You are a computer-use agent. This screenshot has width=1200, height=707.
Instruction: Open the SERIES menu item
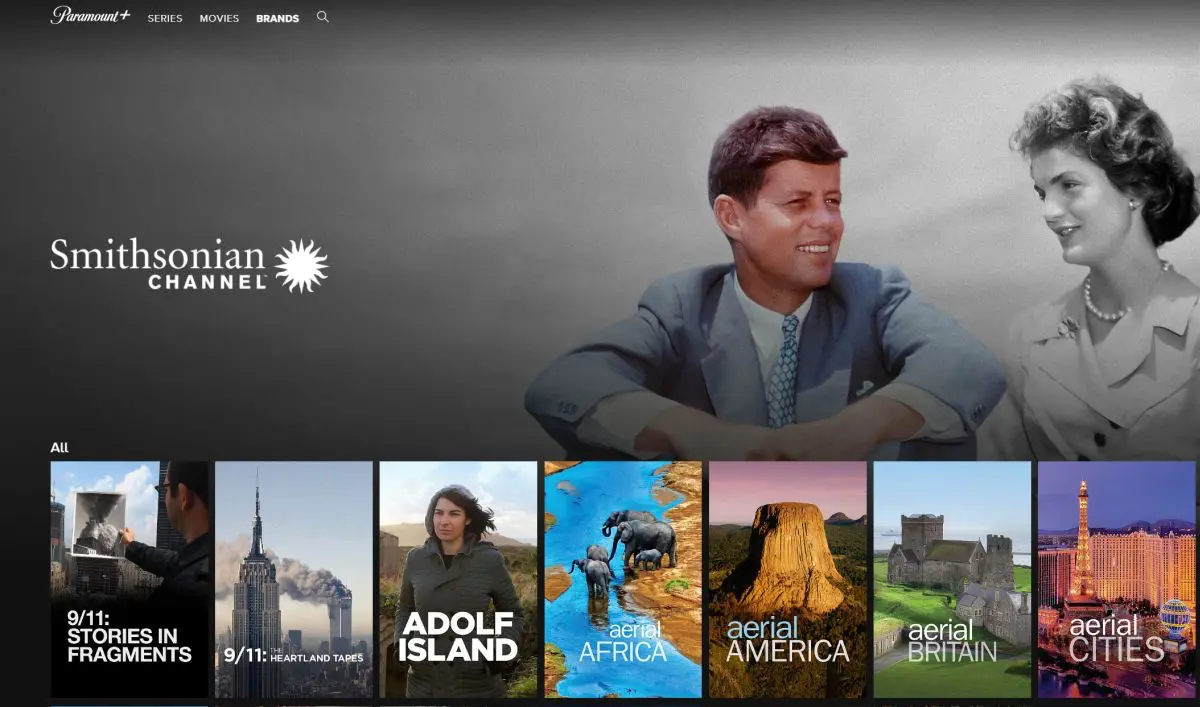[164, 18]
